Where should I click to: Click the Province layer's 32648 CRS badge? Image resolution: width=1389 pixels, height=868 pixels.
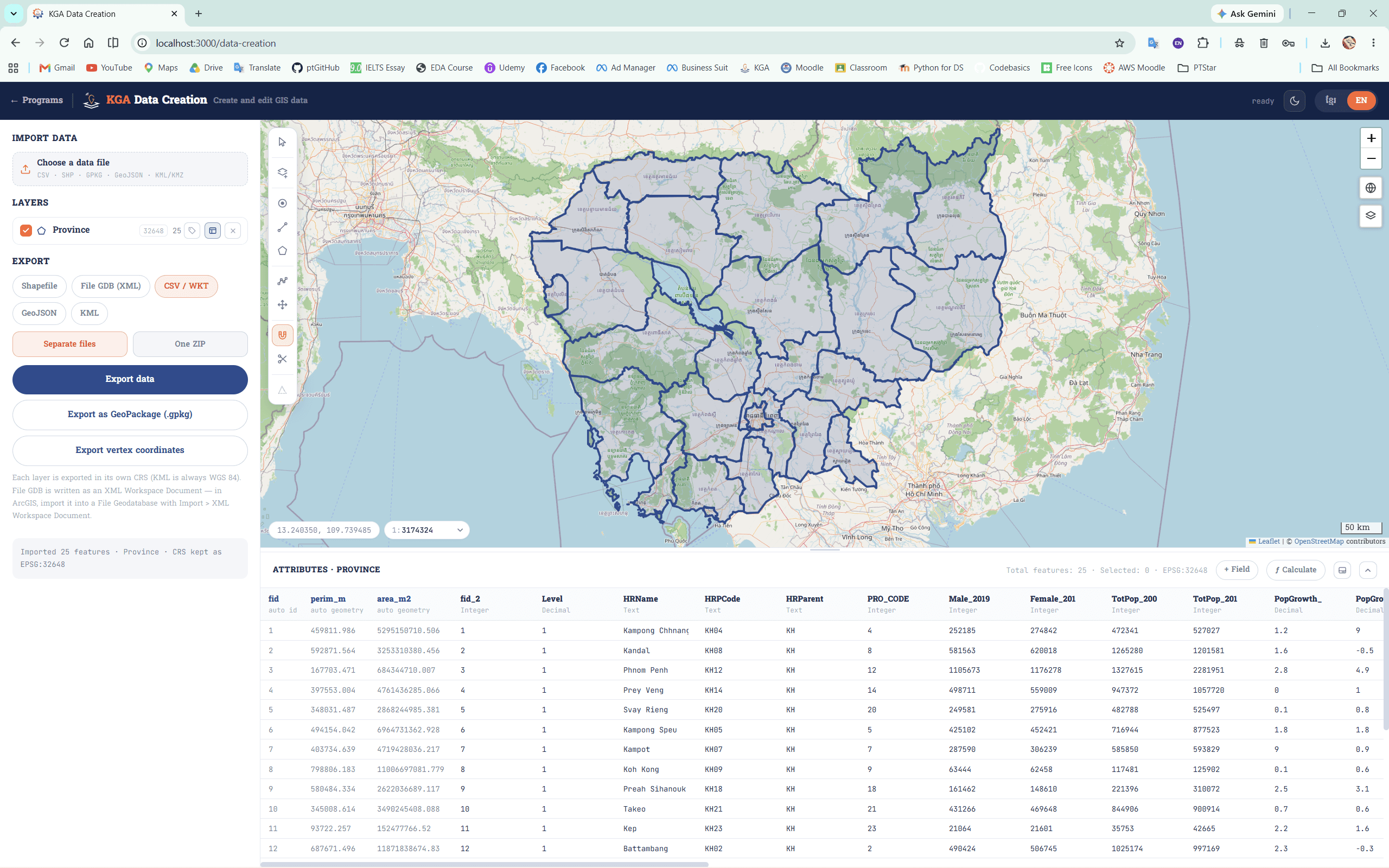pos(153,231)
